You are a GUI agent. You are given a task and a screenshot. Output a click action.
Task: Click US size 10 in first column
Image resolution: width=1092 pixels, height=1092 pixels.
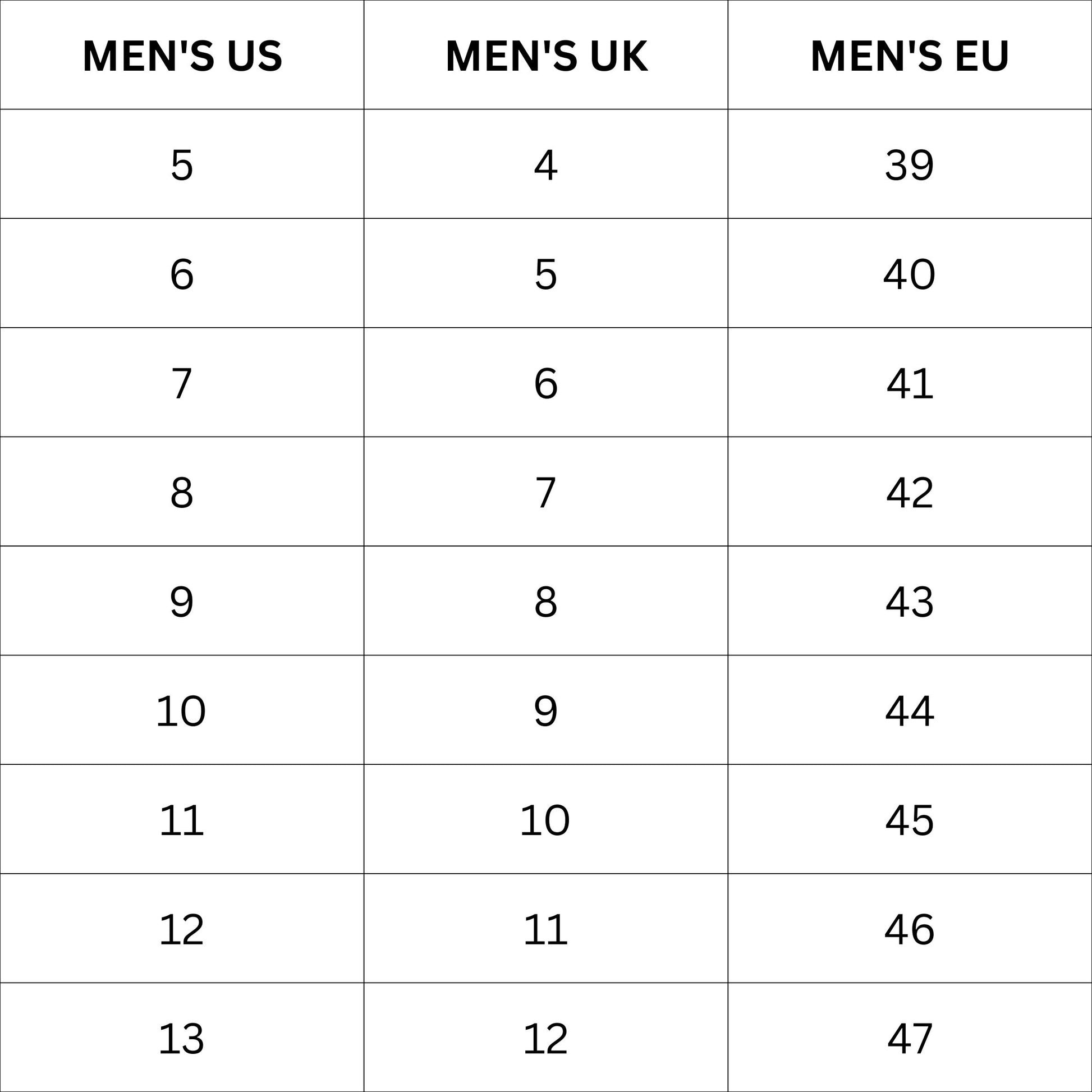pyautogui.click(x=181, y=711)
